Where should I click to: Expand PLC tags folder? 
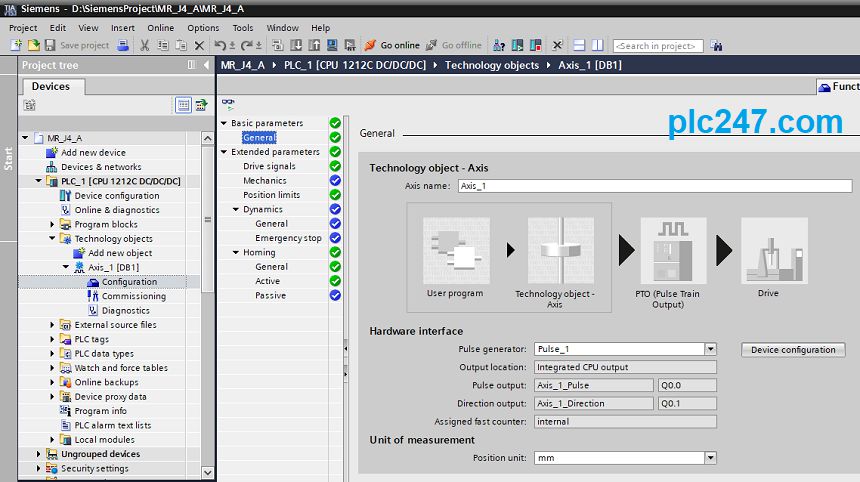52,339
